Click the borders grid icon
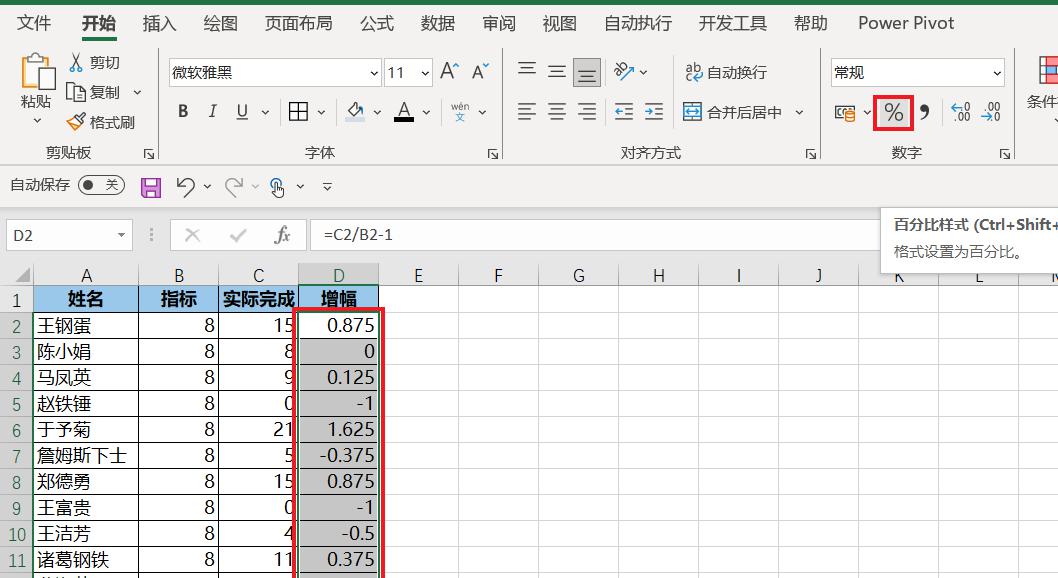1058x578 pixels. 298,111
